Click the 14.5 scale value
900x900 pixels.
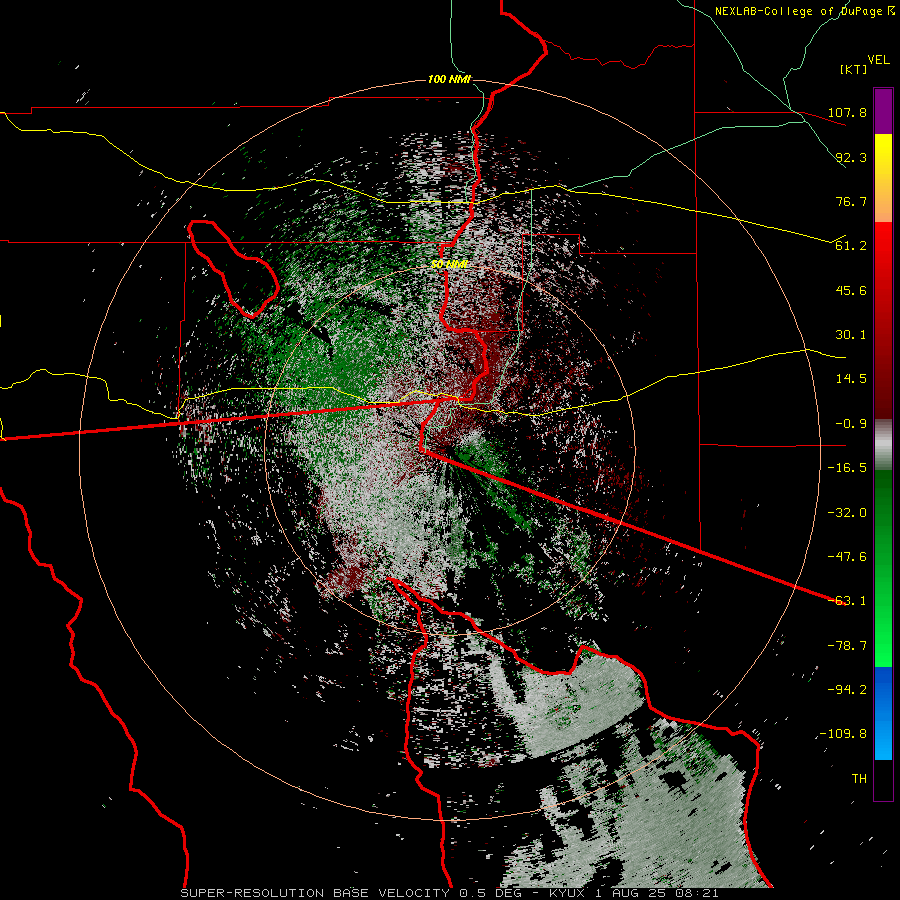point(851,379)
